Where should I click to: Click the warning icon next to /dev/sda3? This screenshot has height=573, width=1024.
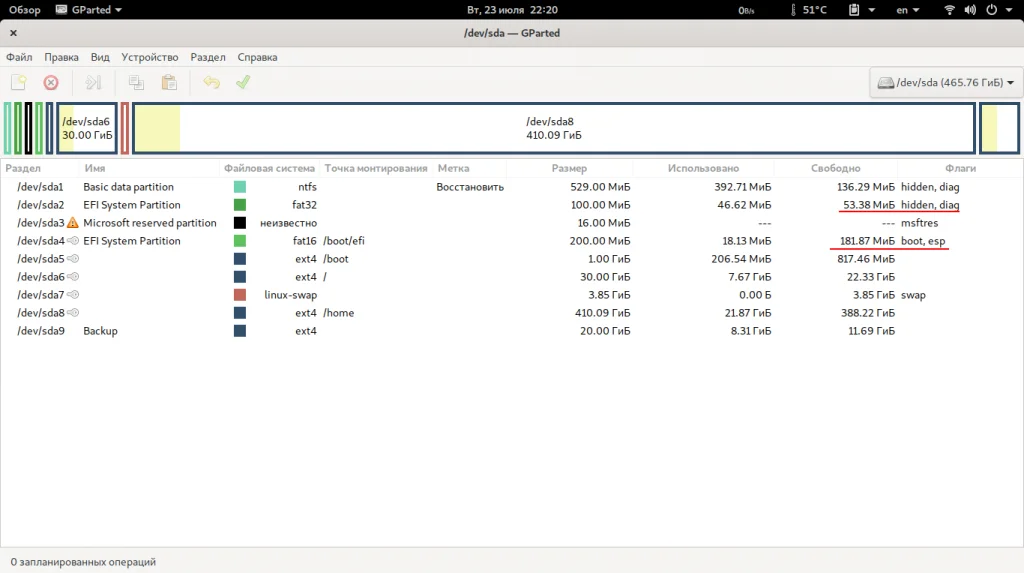tap(72, 223)
